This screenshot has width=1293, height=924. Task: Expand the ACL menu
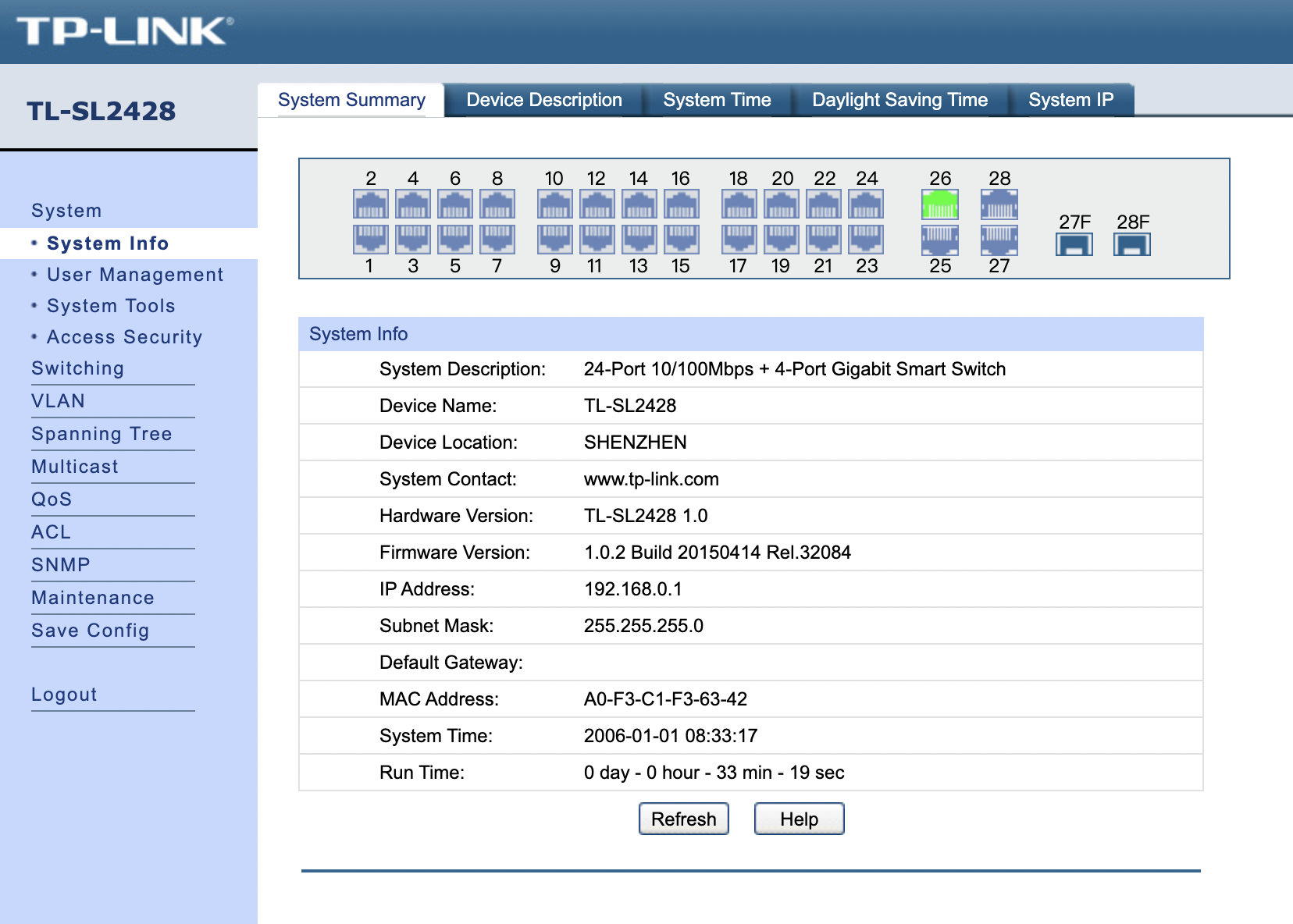[x=51, y=532]
